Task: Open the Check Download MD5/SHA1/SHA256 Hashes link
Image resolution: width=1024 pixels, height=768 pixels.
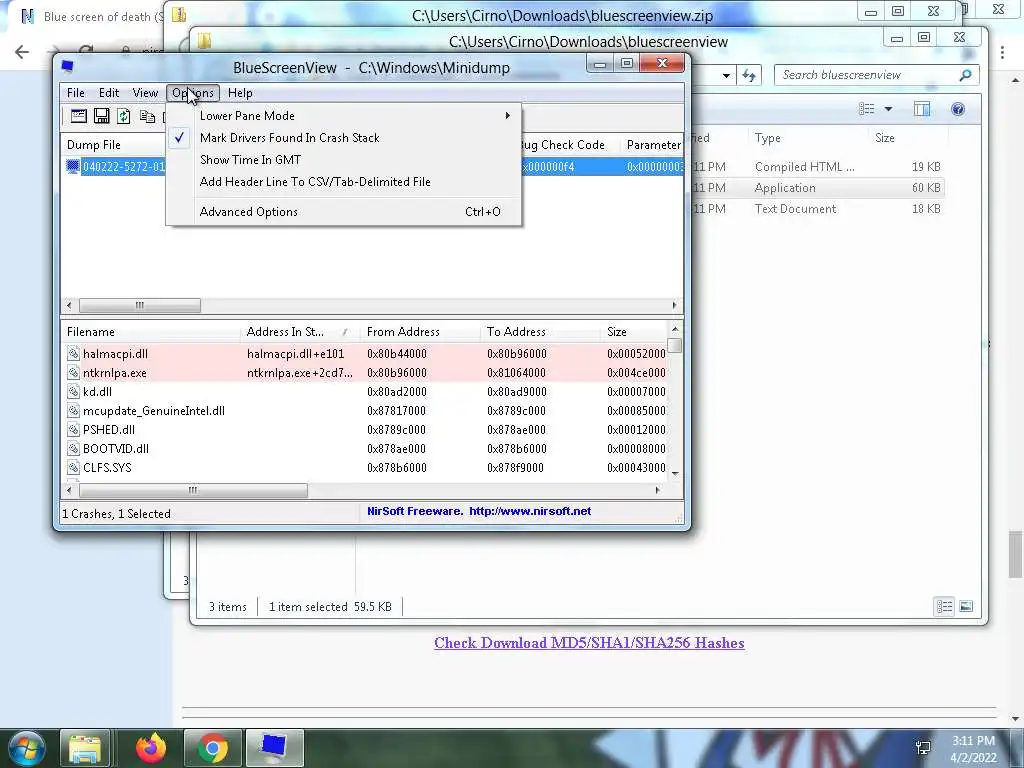Action: [x=589, y=643]
